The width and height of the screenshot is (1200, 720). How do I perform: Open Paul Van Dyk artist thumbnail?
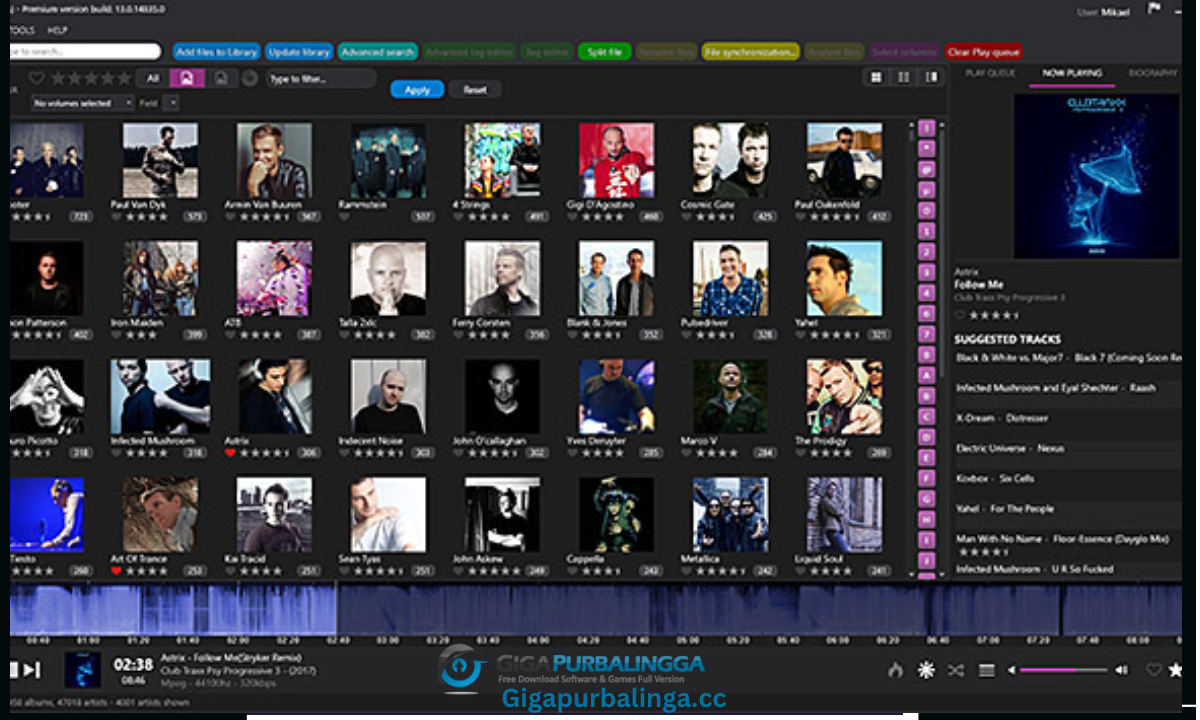tap(160, 161)
